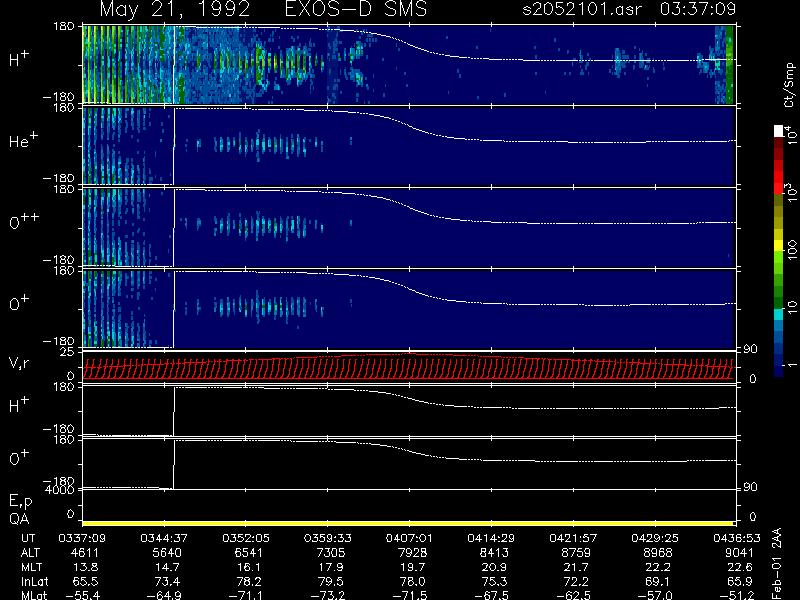Click the red V,r velocity trace panel
Image resolution: width=800 pixels, height=600 pixels.
pyautogui.click(x=408, y=368)
